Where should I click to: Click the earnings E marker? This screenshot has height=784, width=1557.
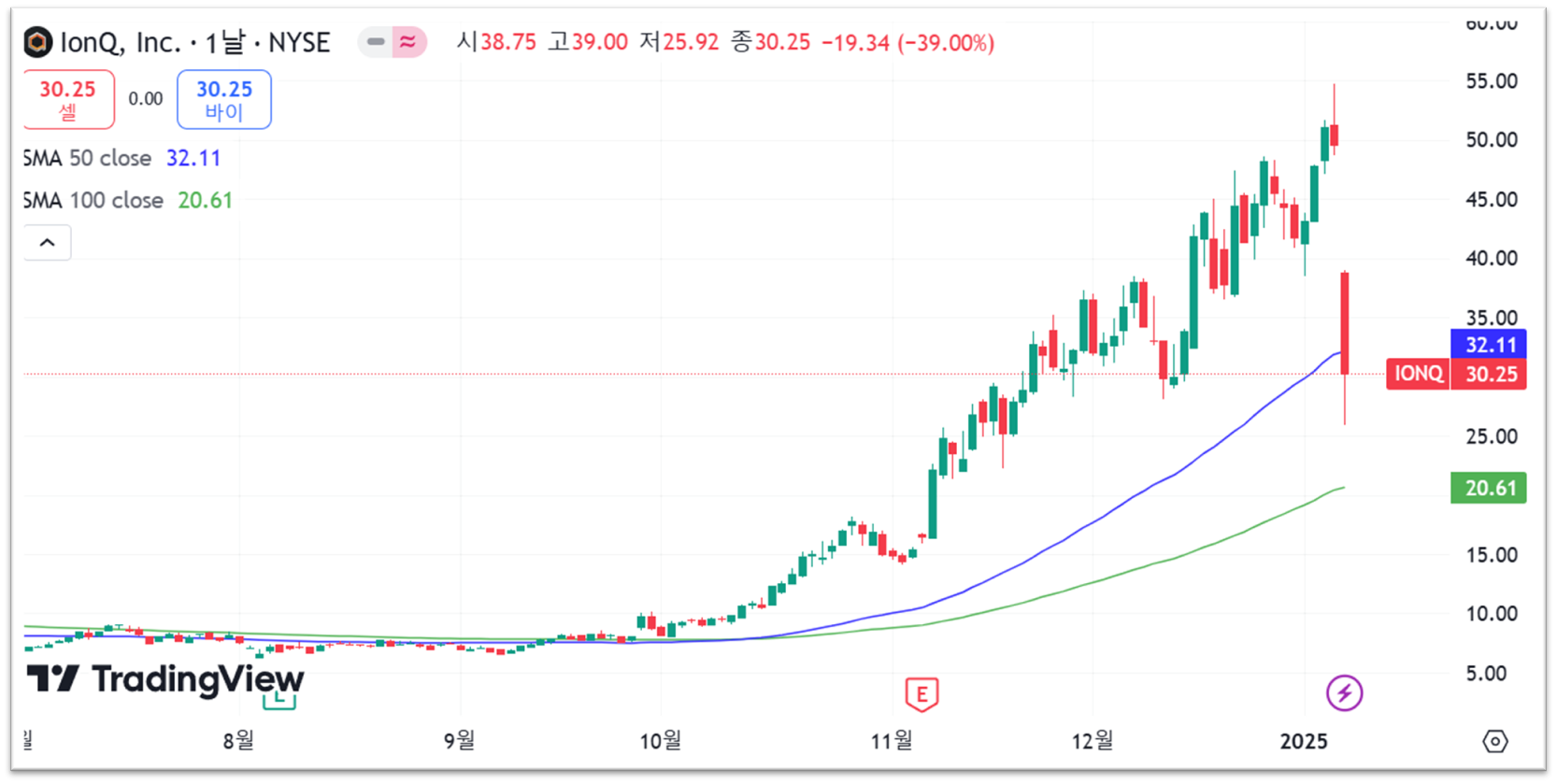pyautogui.click(x=921, y=694)
